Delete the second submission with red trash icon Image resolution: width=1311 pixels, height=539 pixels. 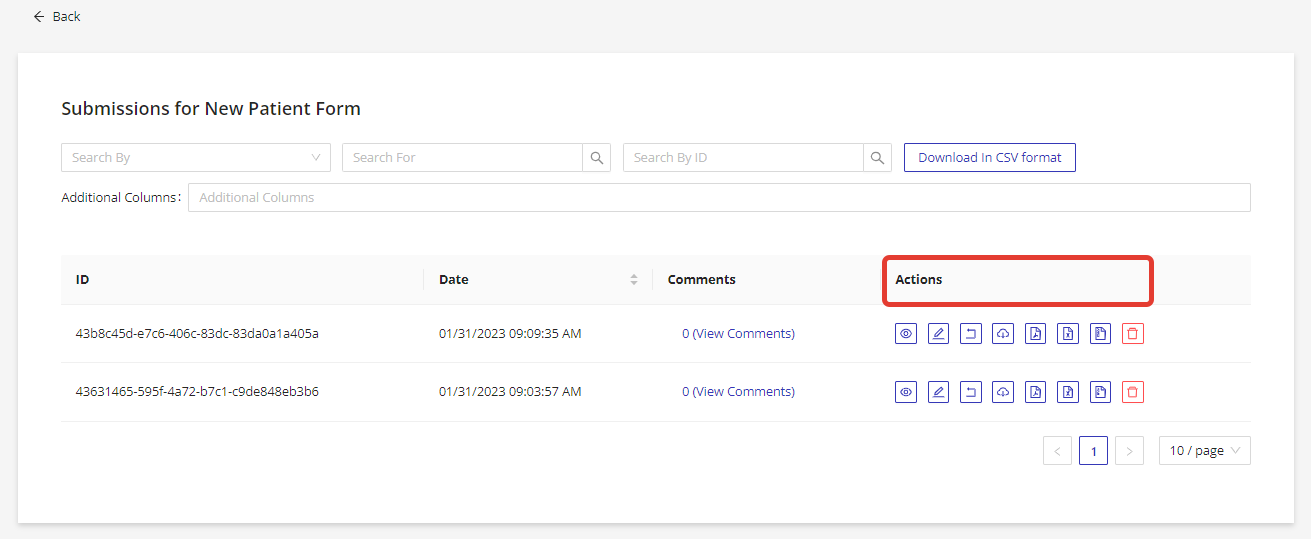1132,392
